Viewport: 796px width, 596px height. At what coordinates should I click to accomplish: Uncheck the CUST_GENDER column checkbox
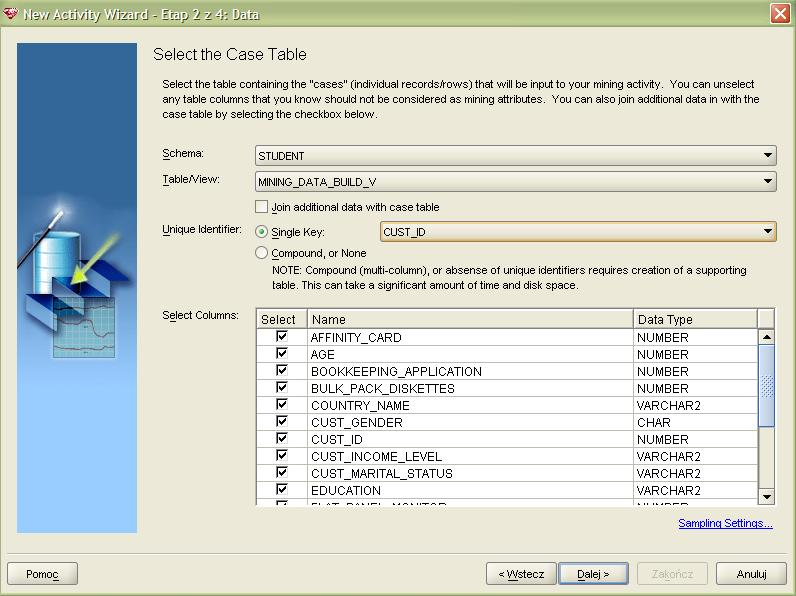tap(282, 421)
